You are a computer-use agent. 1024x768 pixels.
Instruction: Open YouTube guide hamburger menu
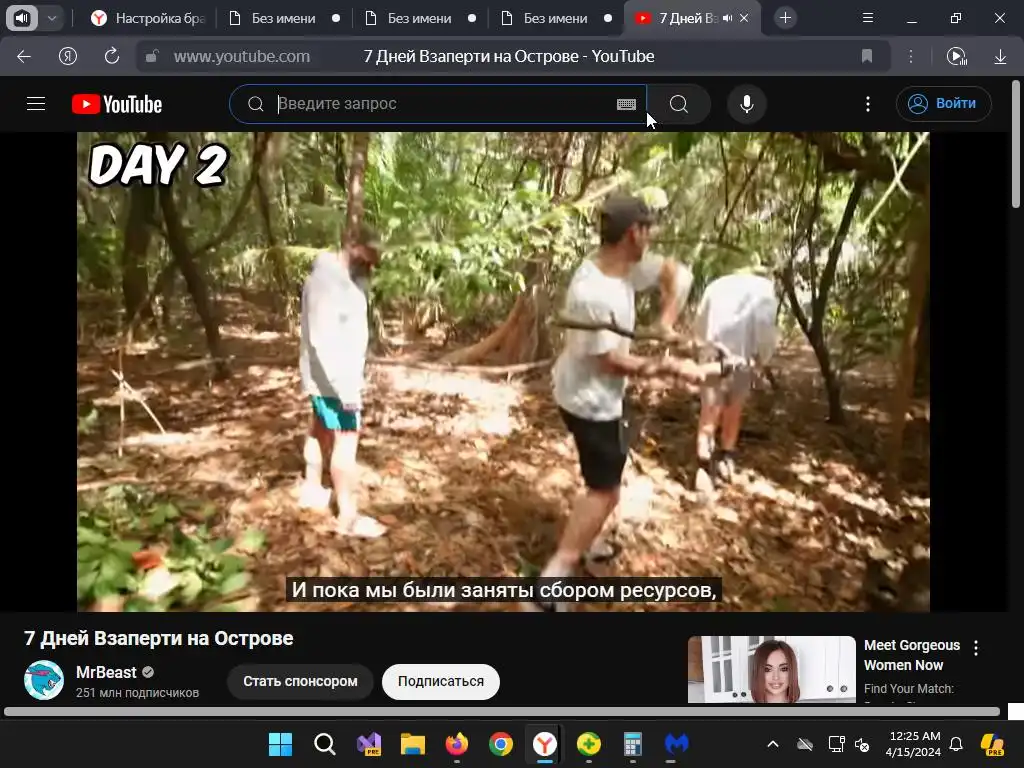pos(36,104)
